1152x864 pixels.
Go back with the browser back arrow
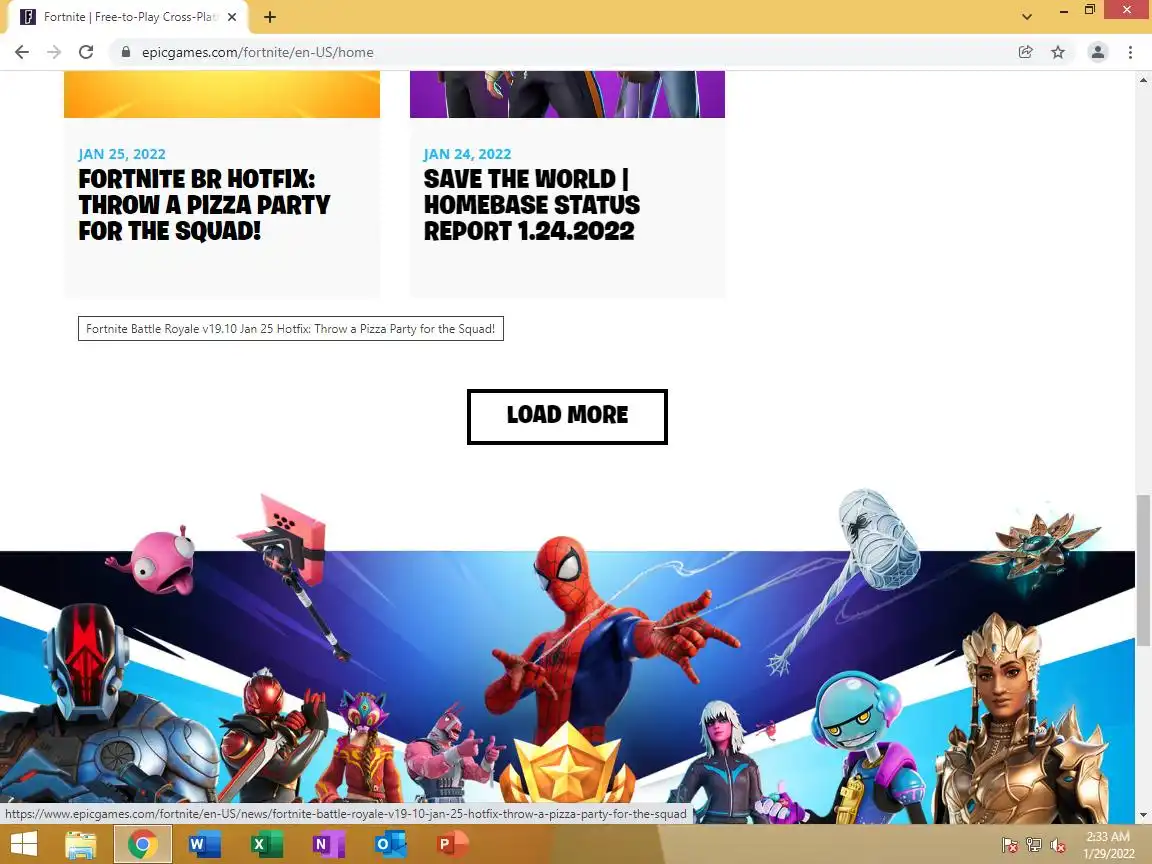click(x=22, y=52)
